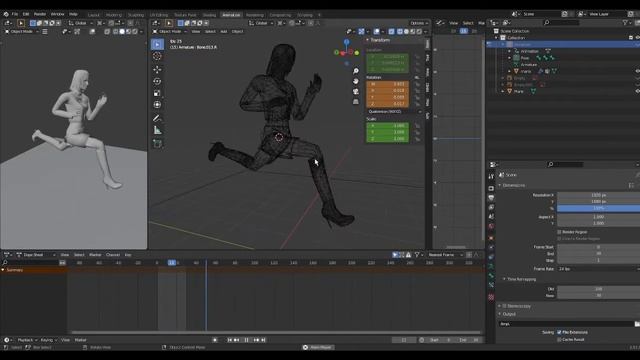Open the Render menu
This screenshot has width=640, height=360.
(x=40, y=14)
